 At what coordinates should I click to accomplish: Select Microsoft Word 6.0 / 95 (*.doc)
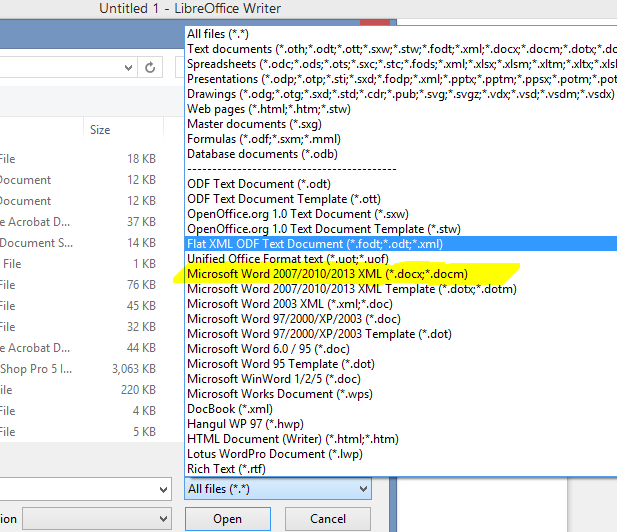[401, 348]
